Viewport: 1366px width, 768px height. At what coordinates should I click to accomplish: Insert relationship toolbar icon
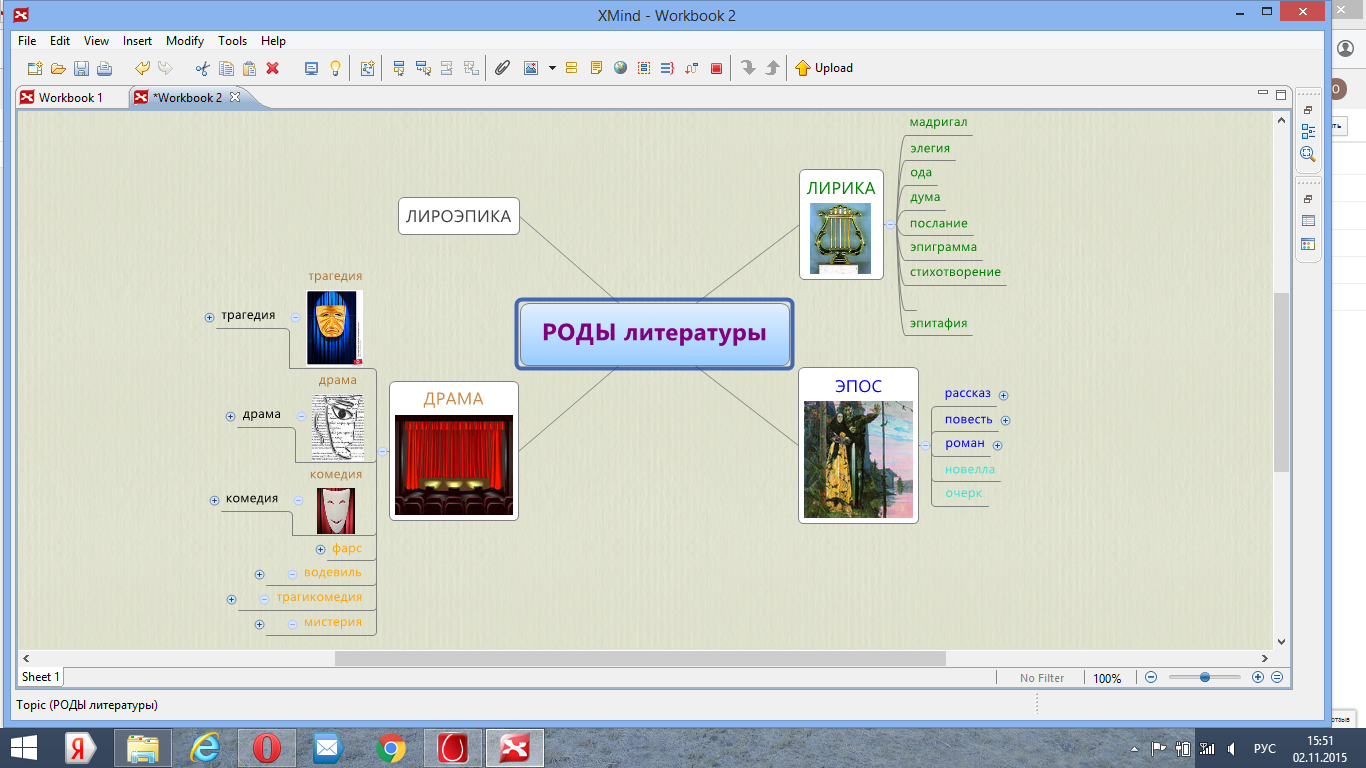coord(691,68)
